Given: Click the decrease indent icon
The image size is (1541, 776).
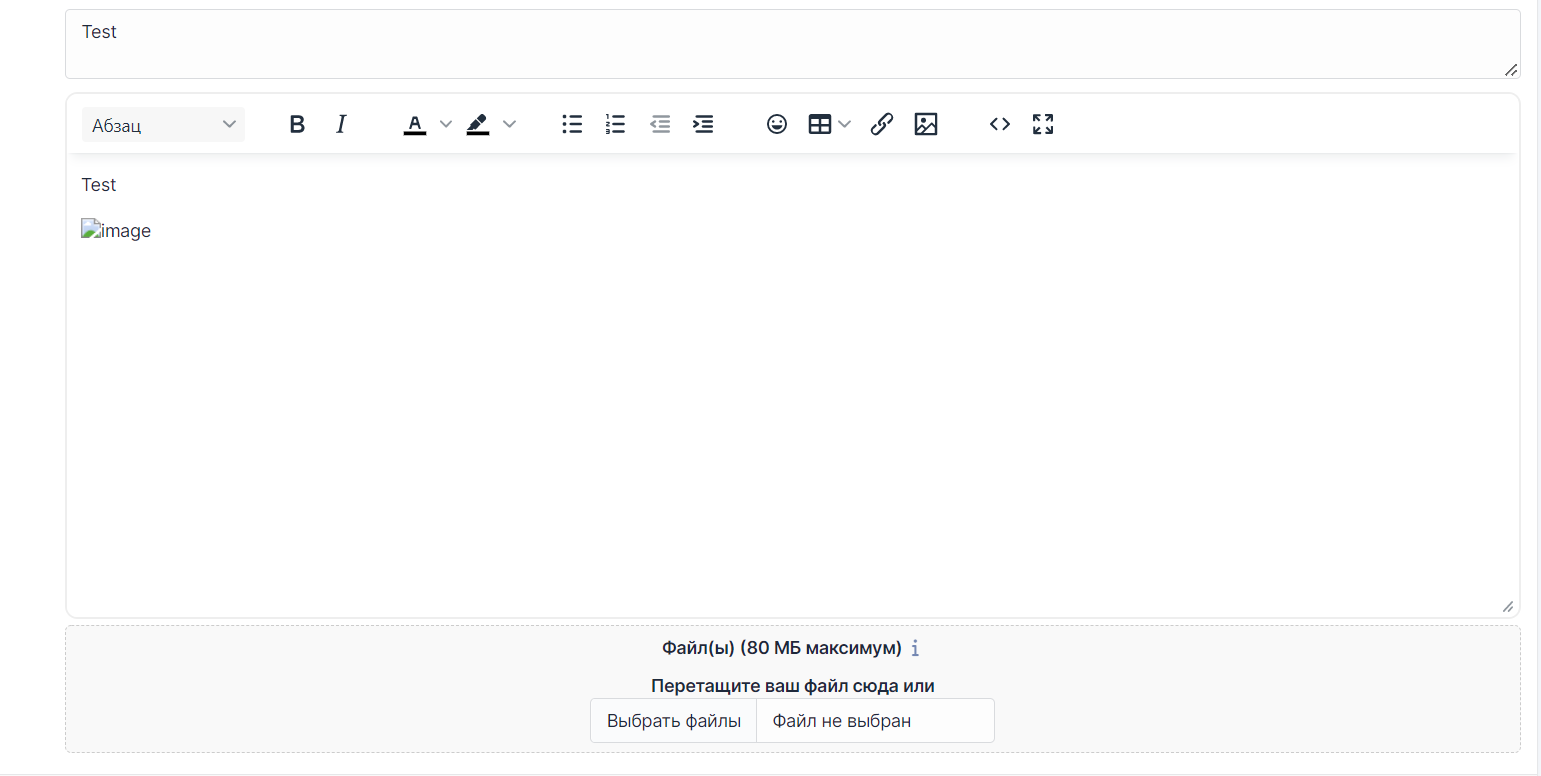Looking at the screenshot, I should tap(659, 124).
